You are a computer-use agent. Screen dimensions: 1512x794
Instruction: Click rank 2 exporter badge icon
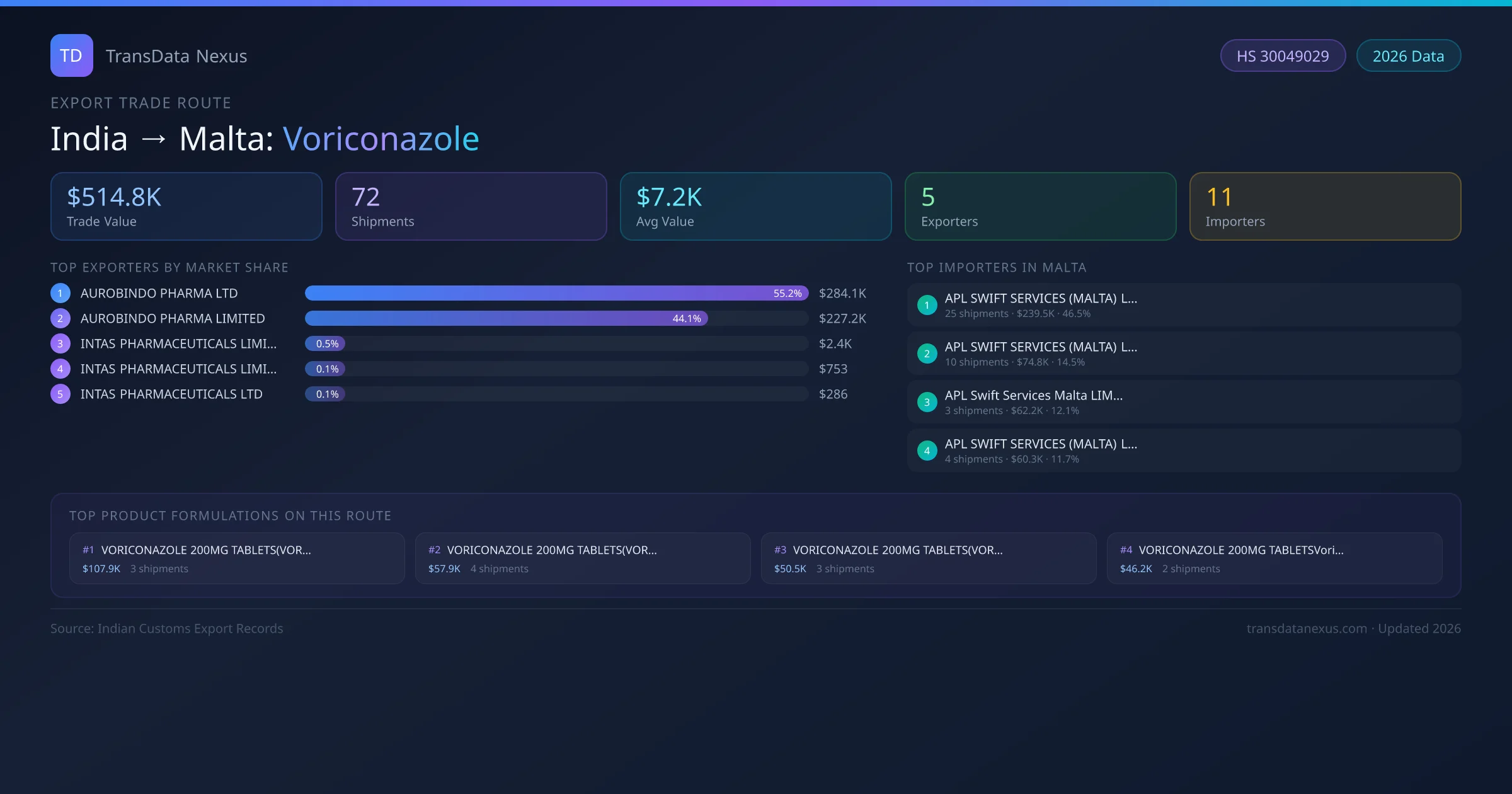60,318
